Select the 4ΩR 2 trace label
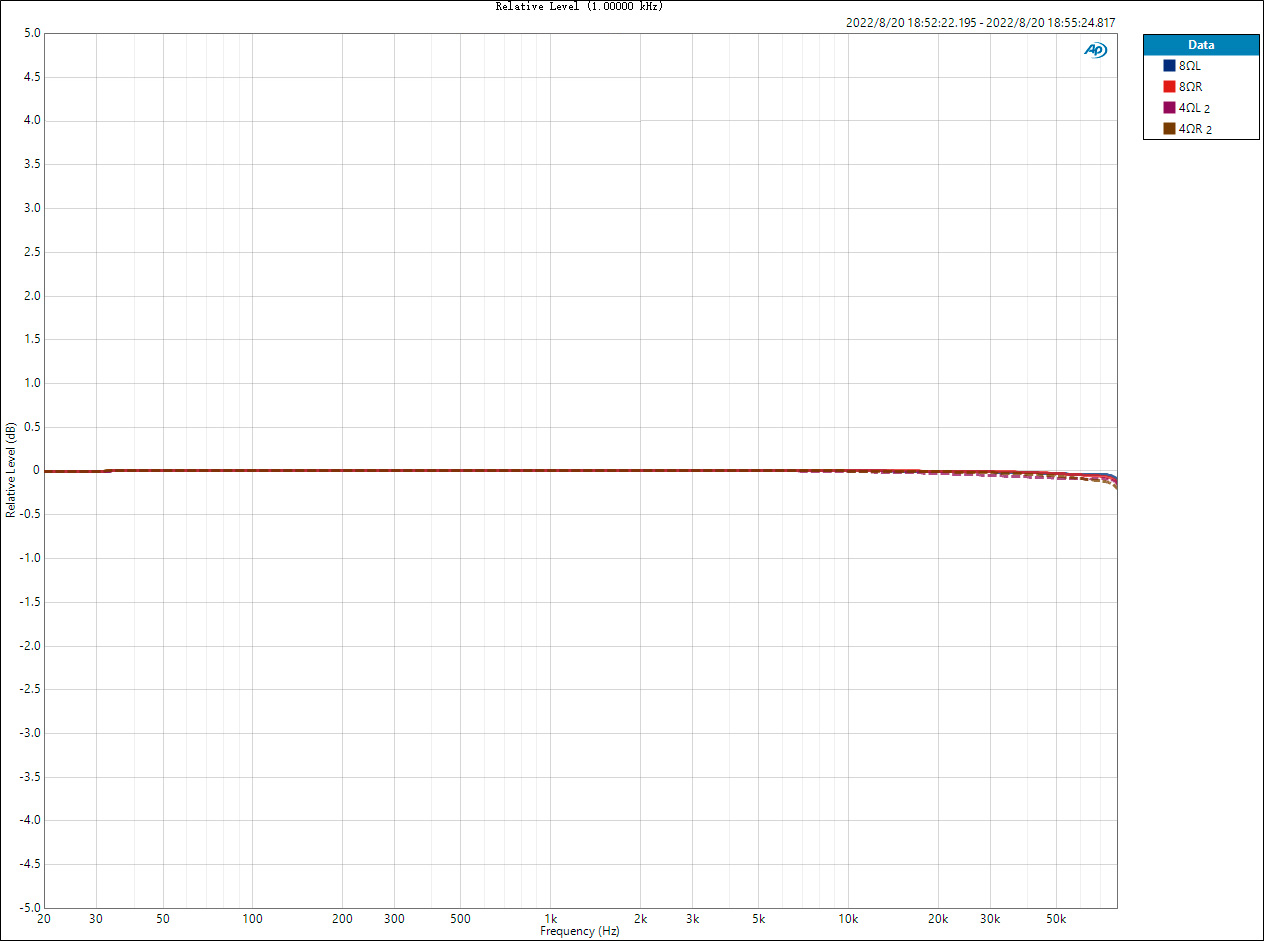This screenshot has height=941, width=1264. coord(1196,129)
